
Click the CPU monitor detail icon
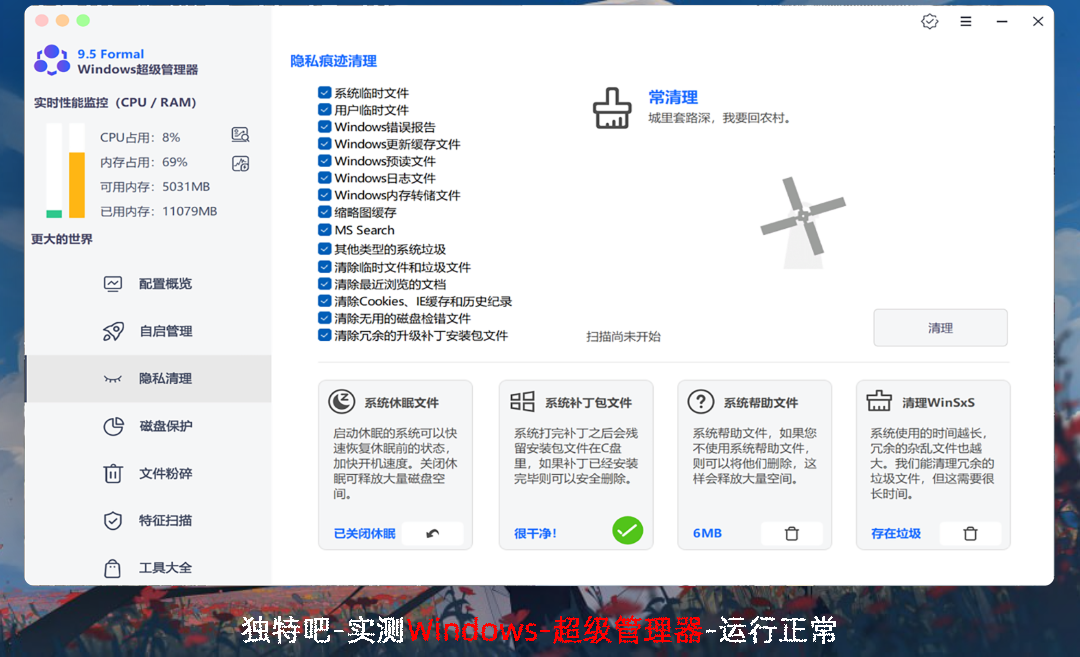tap(240, 135)
